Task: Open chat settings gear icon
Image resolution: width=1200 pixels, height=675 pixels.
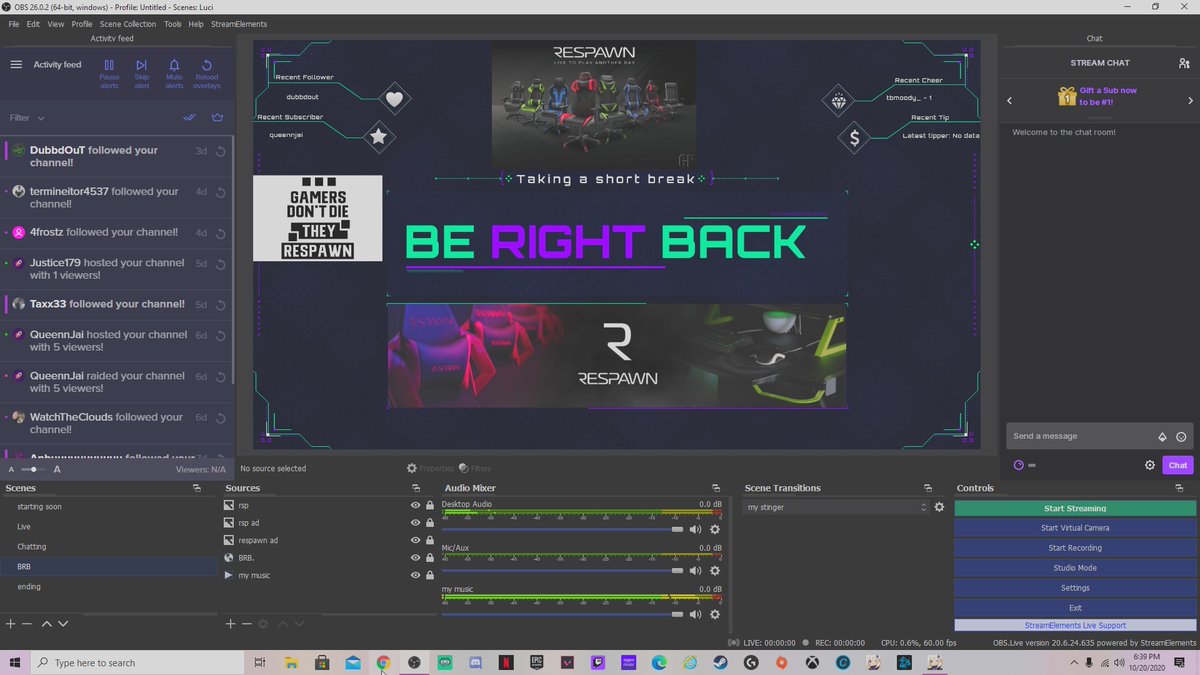Action: [1150, 465]
